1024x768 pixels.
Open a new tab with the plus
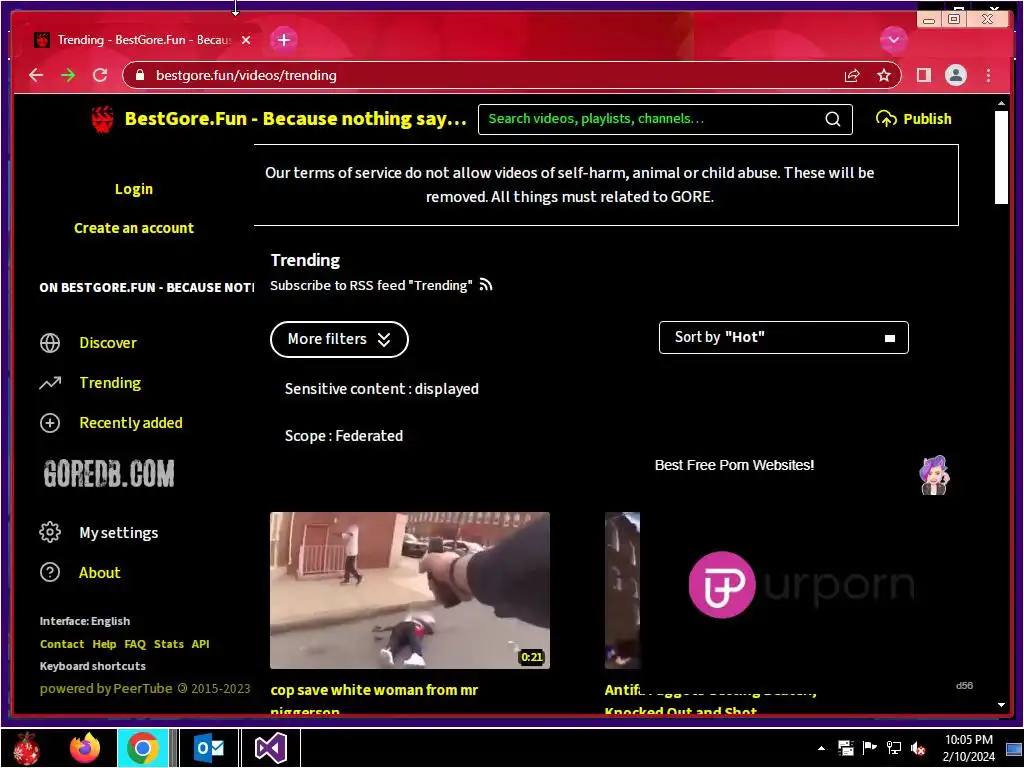283,40
